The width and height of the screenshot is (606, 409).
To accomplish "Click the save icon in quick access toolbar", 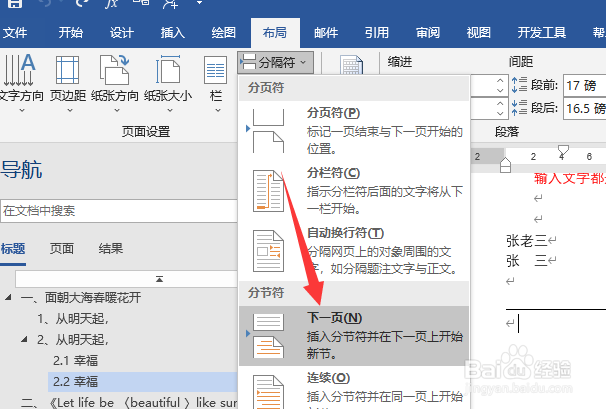I will click(15, 4).
